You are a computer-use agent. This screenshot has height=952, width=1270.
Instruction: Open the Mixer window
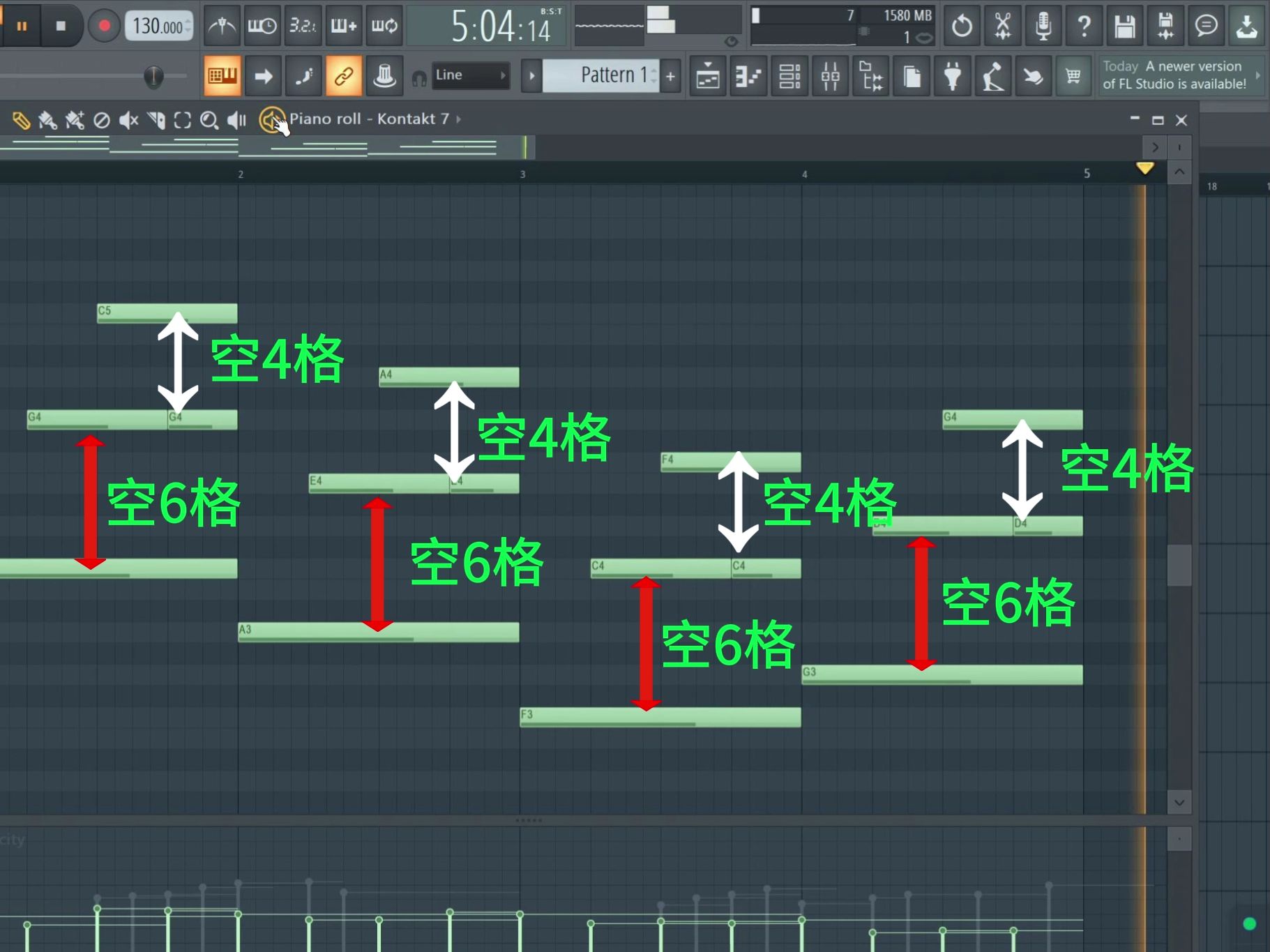[x=830, y=75]
